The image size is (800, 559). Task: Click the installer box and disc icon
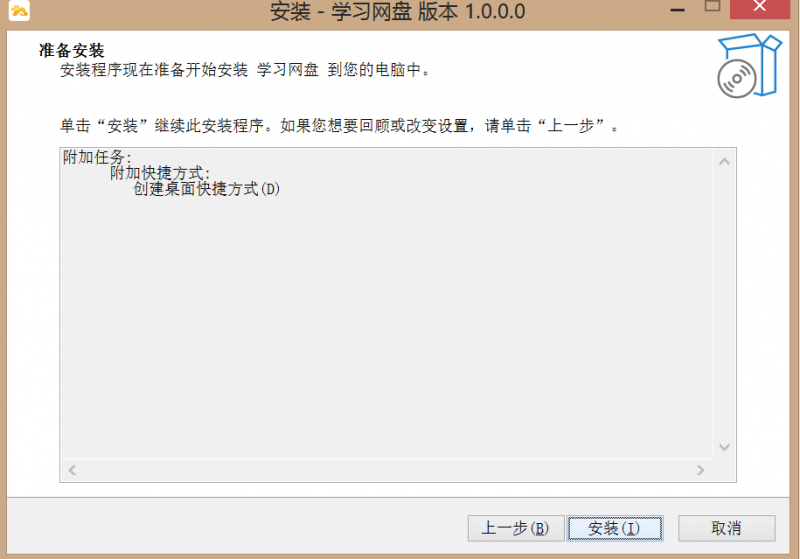point(749,66)
